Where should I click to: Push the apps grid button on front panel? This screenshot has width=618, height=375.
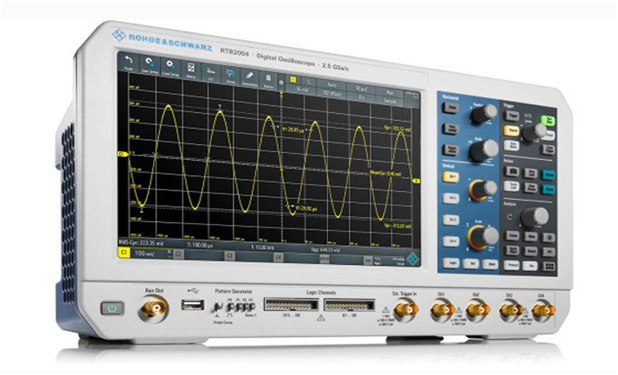coord(549,267)
